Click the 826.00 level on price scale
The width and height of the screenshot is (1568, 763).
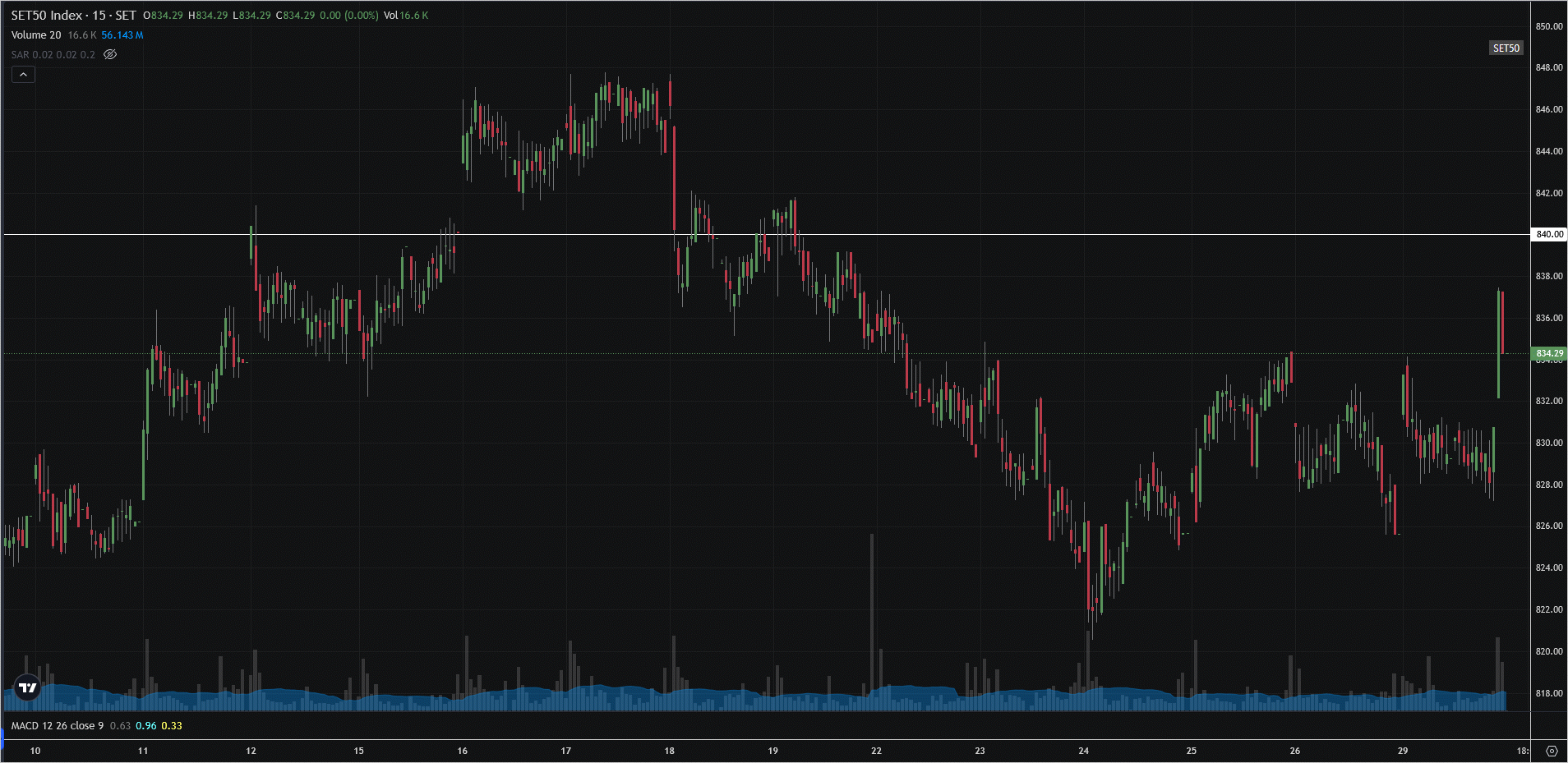click(x=1549, y=526)
